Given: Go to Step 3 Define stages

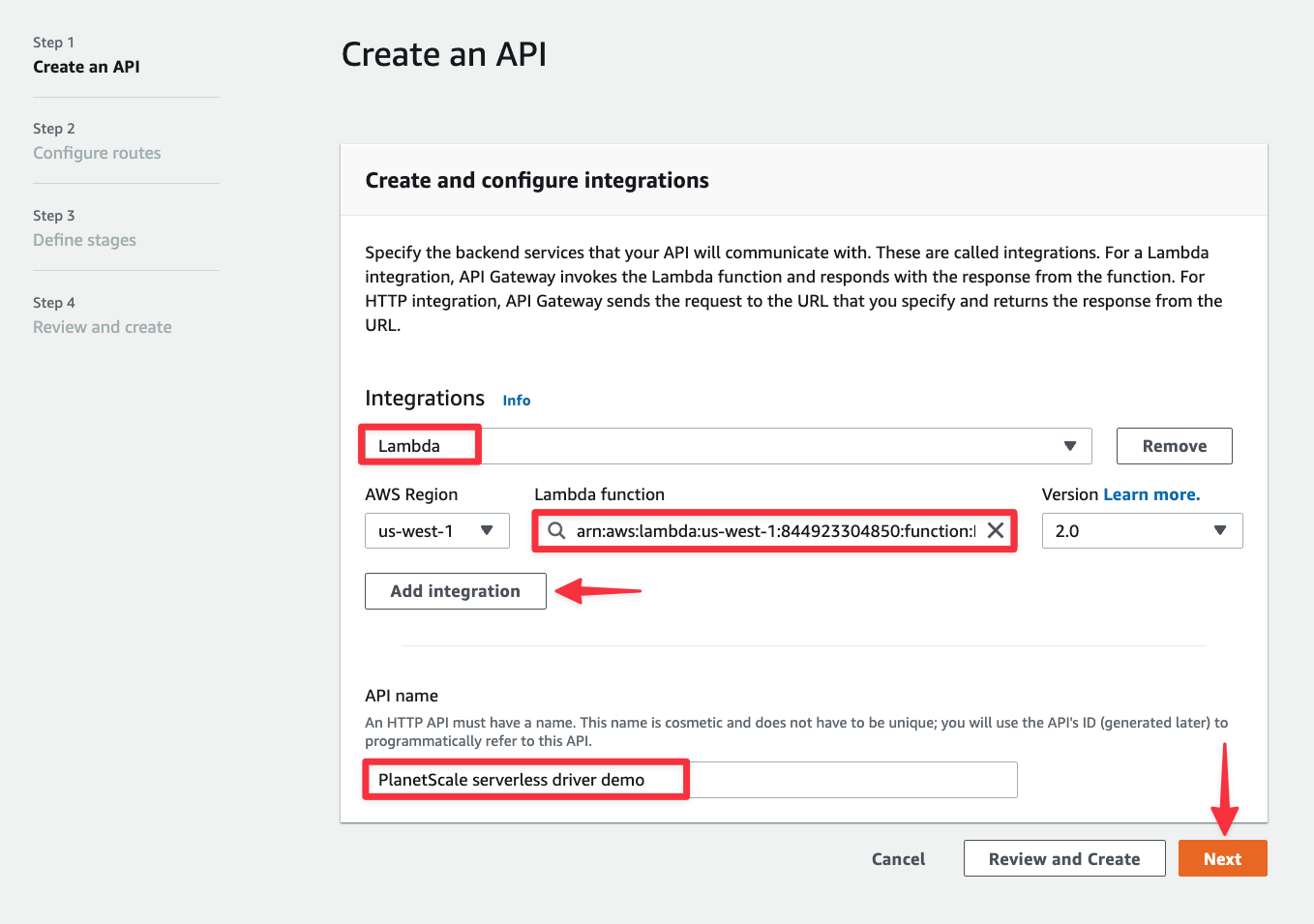Looking at the screenshot, I should (84, 240).
